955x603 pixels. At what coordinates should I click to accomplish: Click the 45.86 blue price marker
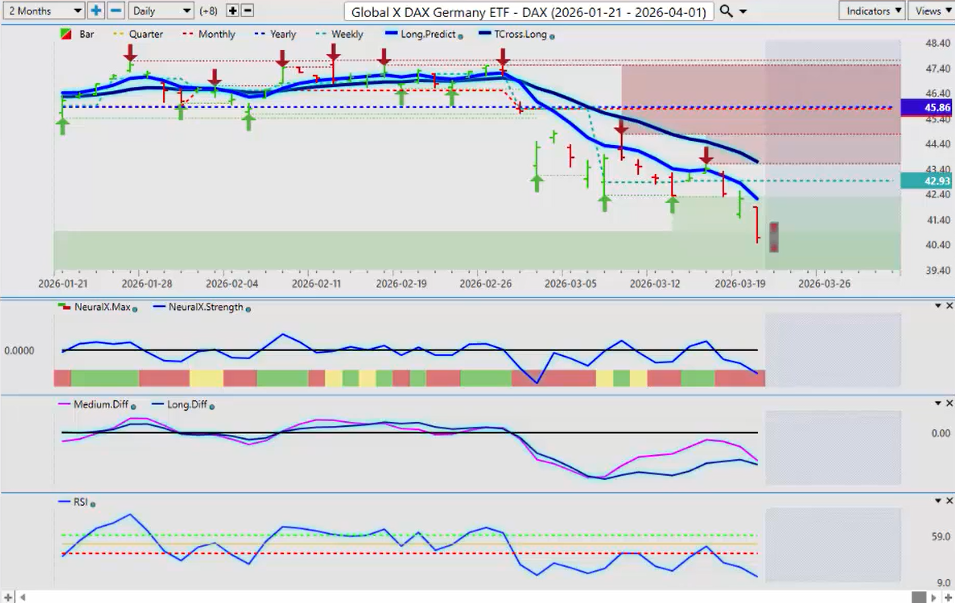926,107
